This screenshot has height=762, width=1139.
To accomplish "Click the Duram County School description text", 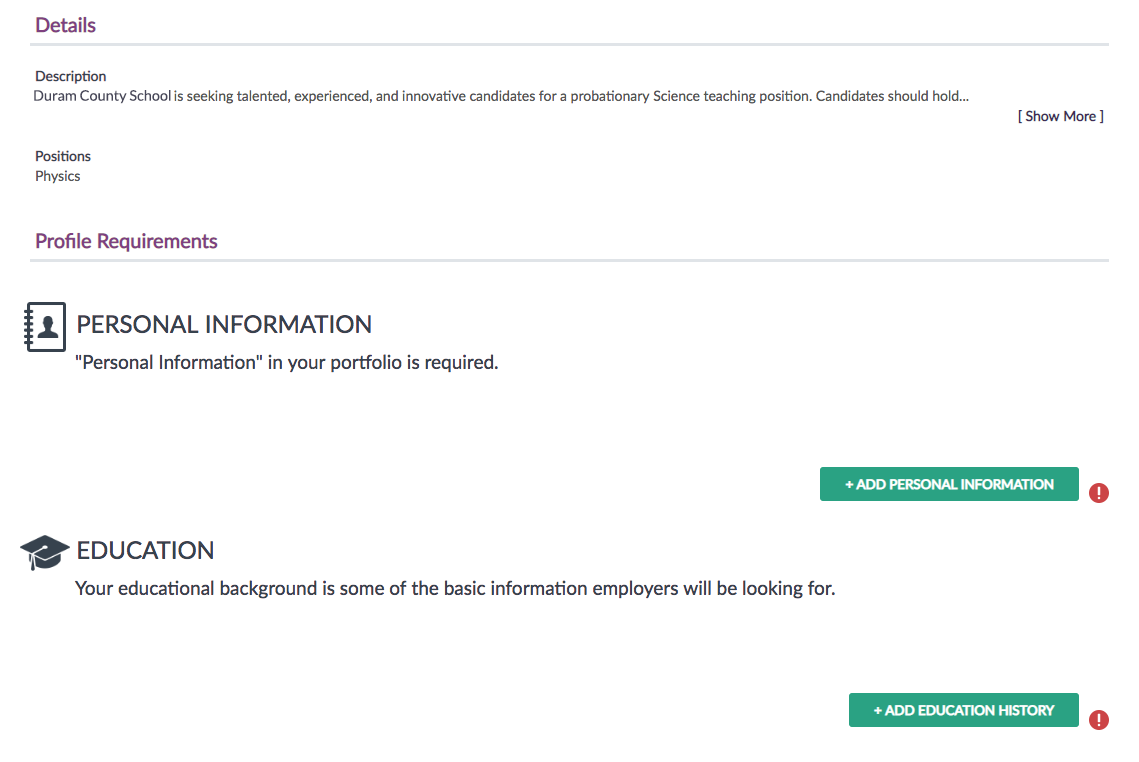I will coord(501,96).
